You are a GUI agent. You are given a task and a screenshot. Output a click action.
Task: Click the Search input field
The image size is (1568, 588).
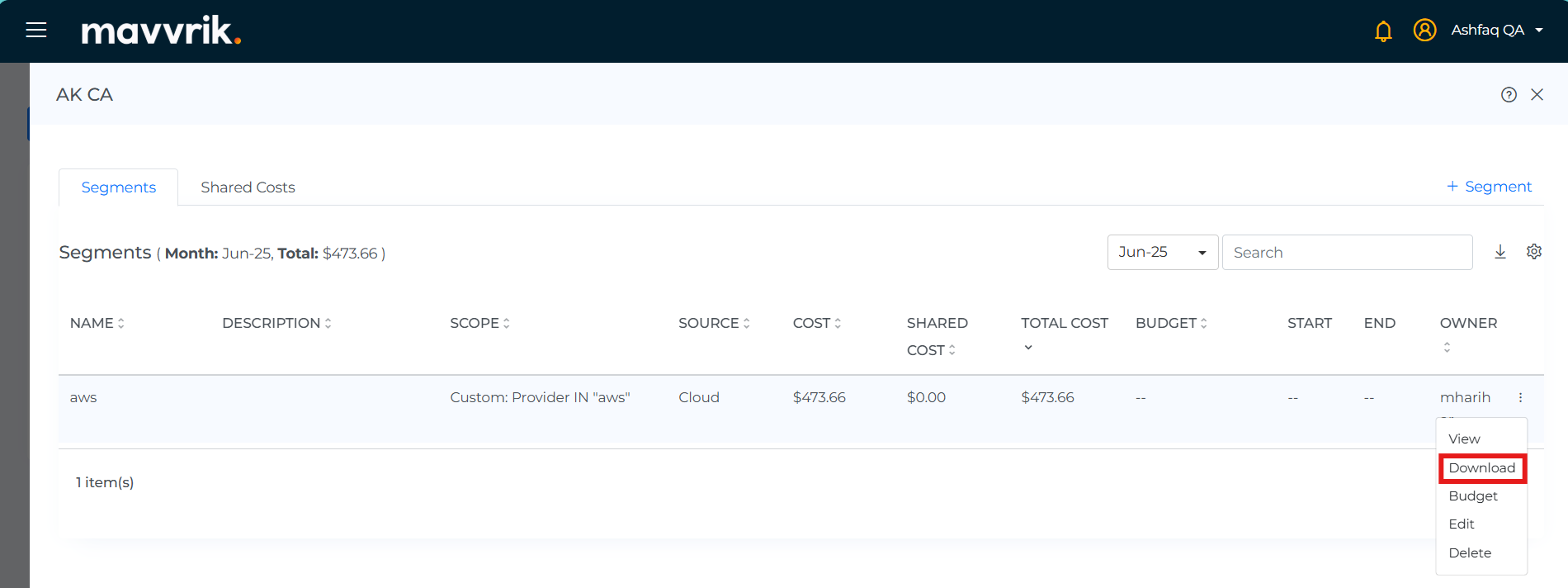[1347, 253]
